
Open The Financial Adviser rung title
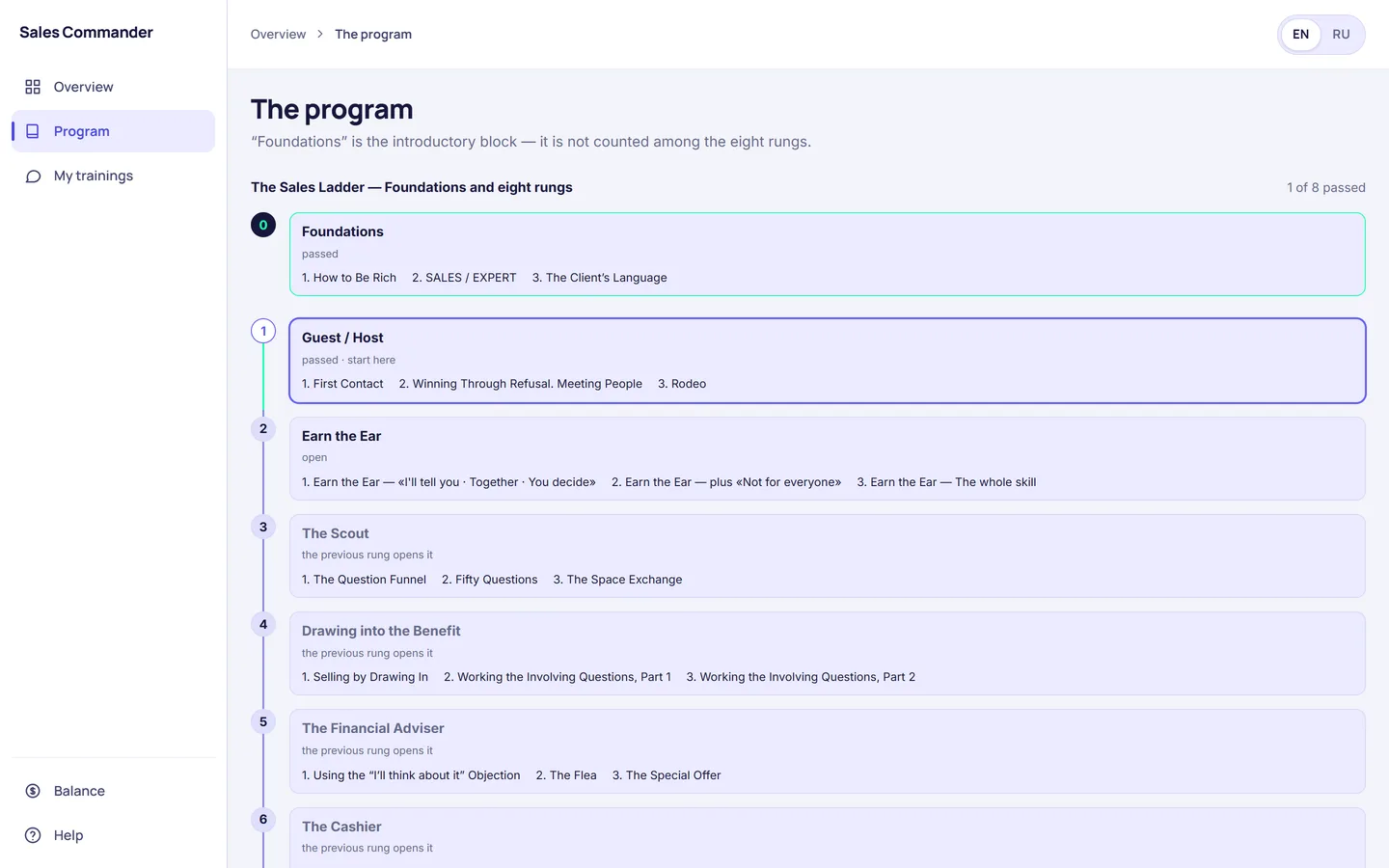(x=373, y=728)
